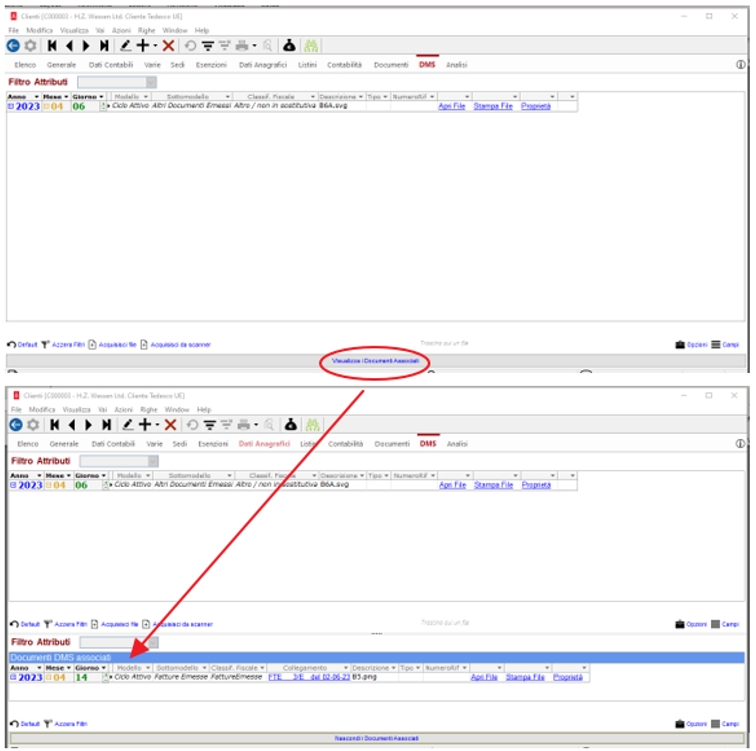Click the refresh icon in top window toolbar
The height and width of the screenshot is (751, 756).
click(190, 46)
